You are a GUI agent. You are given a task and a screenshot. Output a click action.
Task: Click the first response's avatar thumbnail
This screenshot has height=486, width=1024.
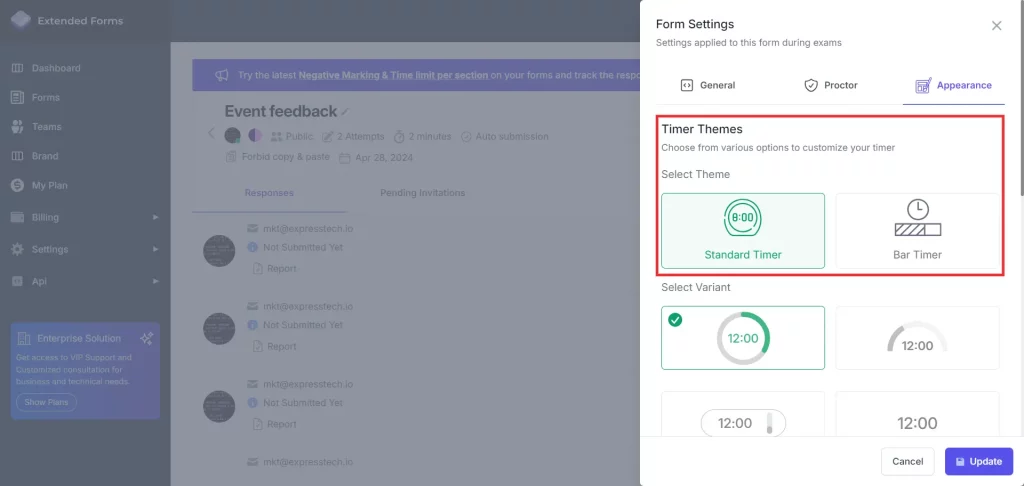(x=219, y=250)
